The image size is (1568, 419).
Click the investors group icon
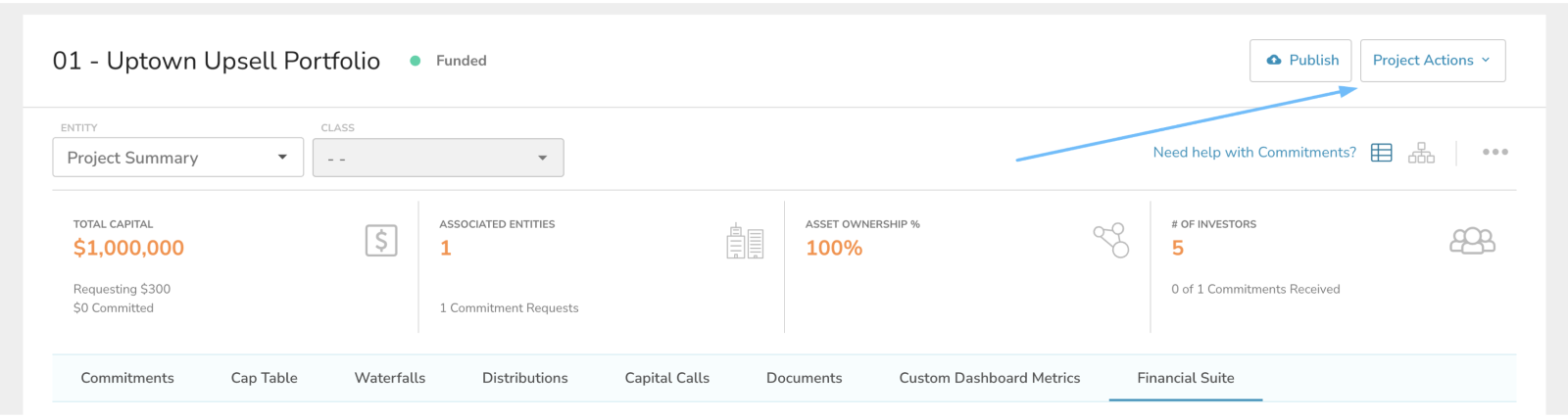[x=1472, y=241]
